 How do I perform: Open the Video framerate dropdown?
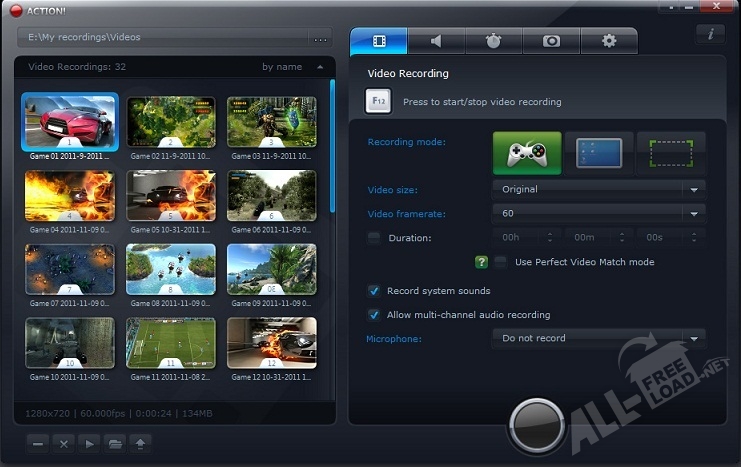point(598,213)
